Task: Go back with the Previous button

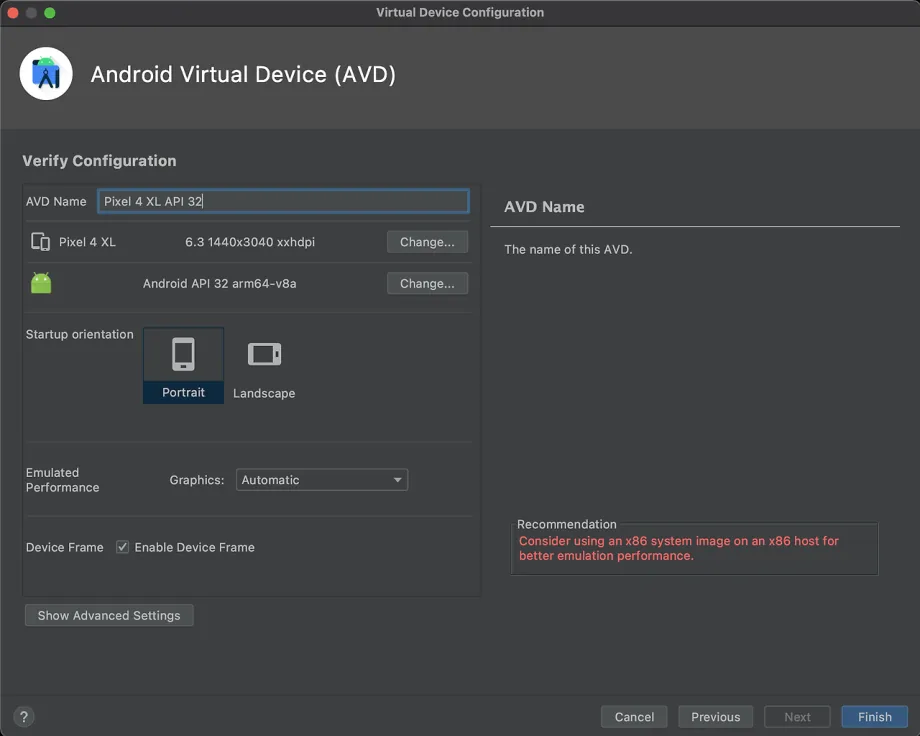Action: [715, 717]
